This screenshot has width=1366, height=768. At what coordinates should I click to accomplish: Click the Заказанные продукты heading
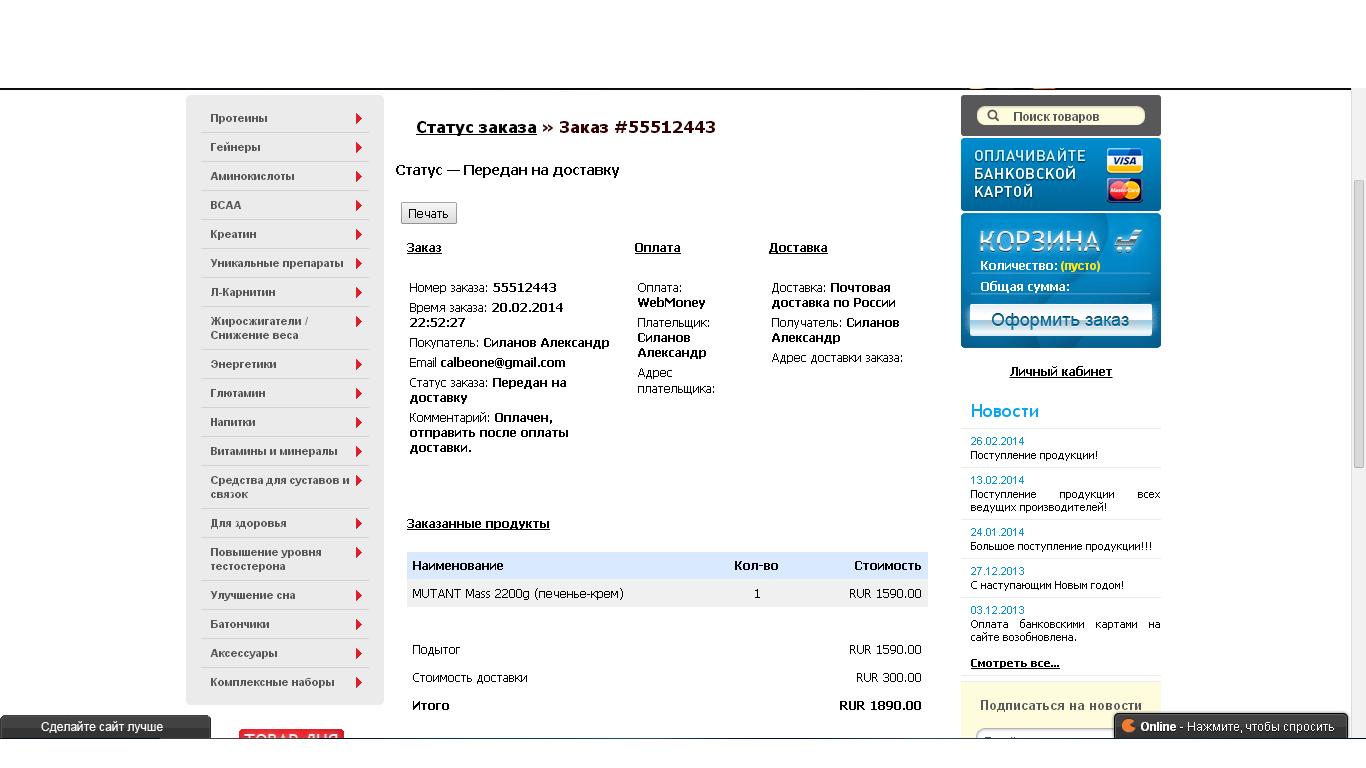pyautogui.click(x=478, y=524)
